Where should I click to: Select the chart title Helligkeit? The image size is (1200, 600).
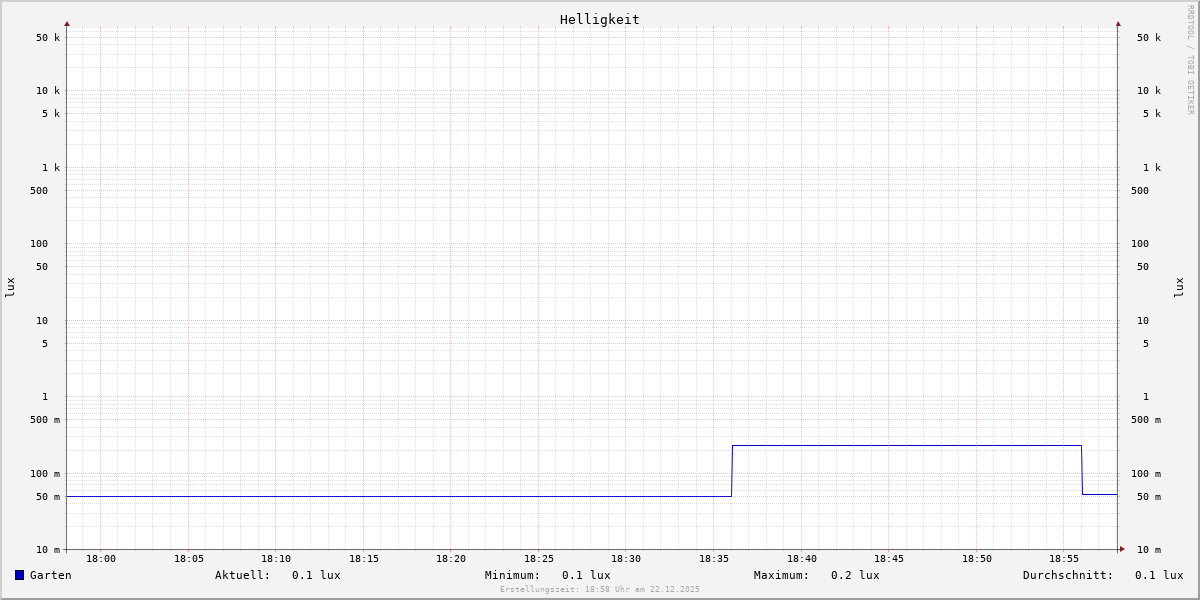(x=600, y=19)
